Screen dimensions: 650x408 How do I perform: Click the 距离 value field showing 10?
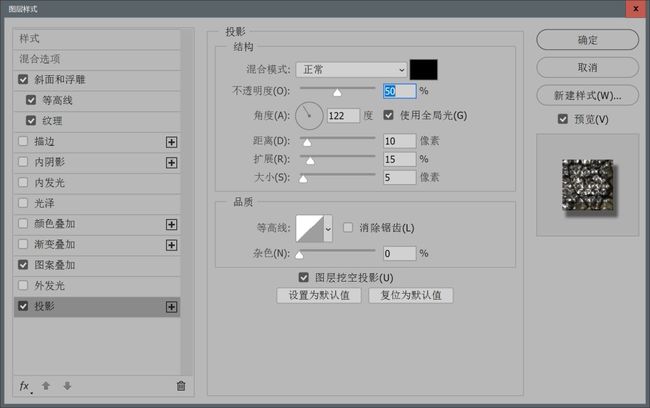[400, 141]
